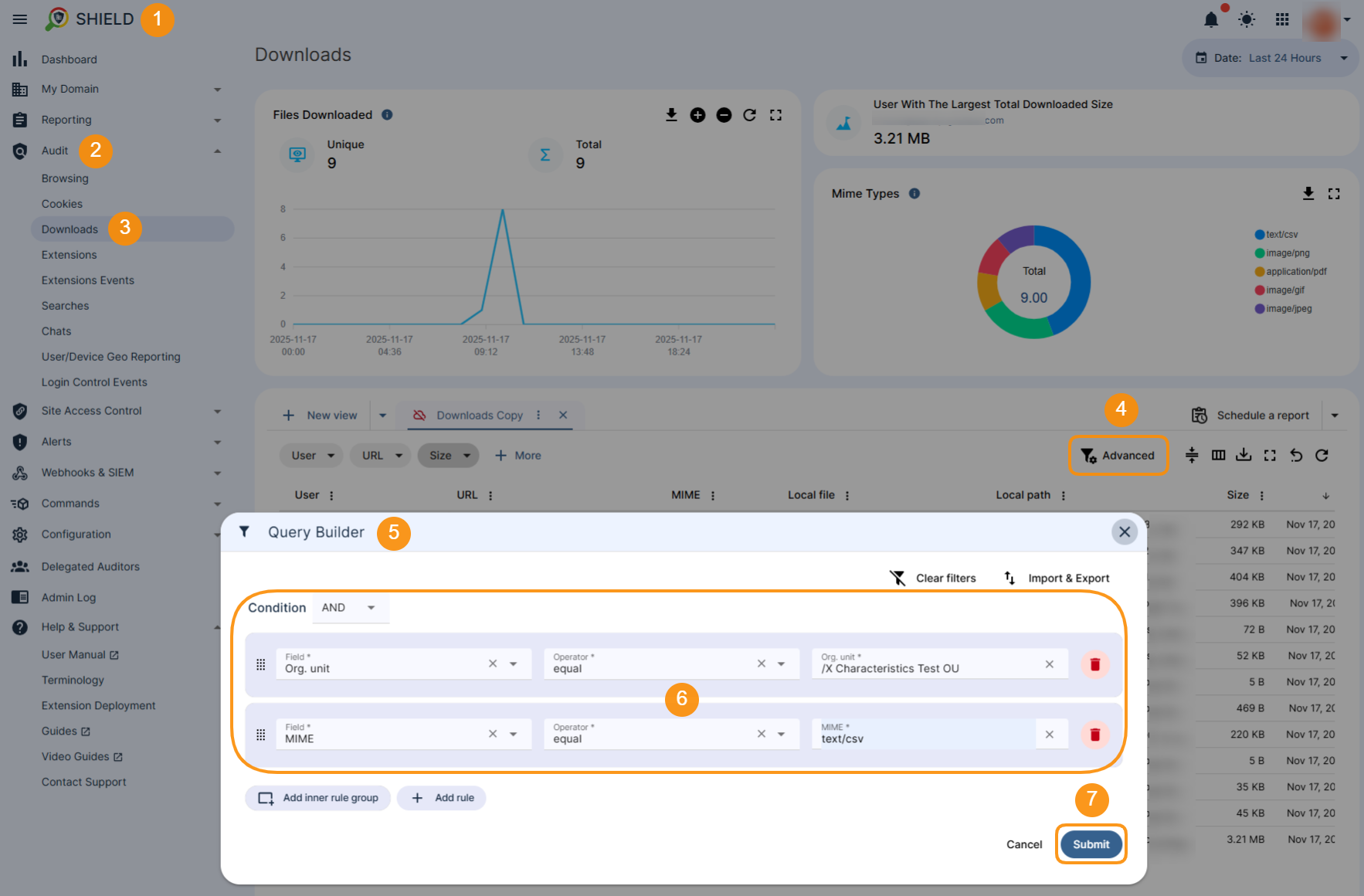
Task: Open the notifications bell
Action: [x=1211, y=19]
